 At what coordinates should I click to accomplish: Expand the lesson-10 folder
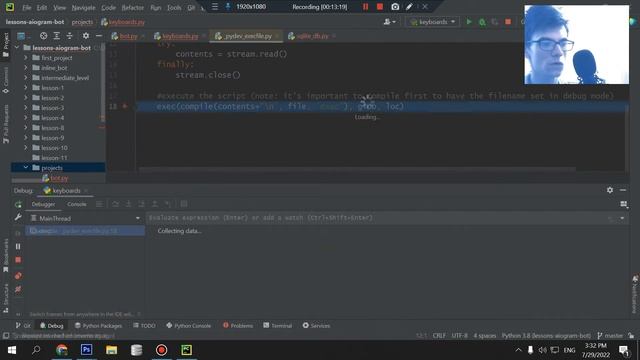click(x=26, y=148)
